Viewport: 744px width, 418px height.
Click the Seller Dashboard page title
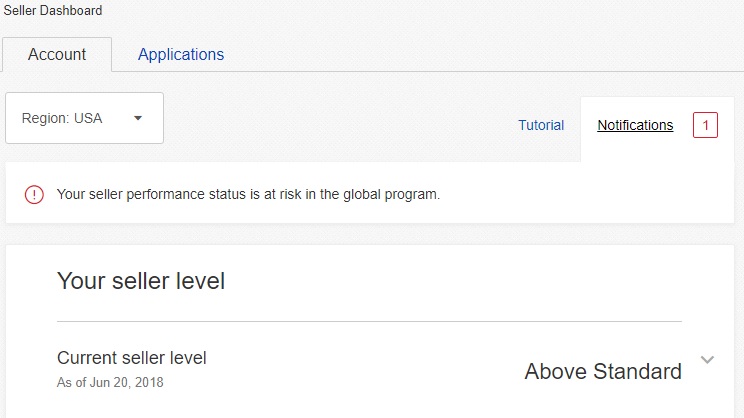pyautogui.click(x=53, y=10)
